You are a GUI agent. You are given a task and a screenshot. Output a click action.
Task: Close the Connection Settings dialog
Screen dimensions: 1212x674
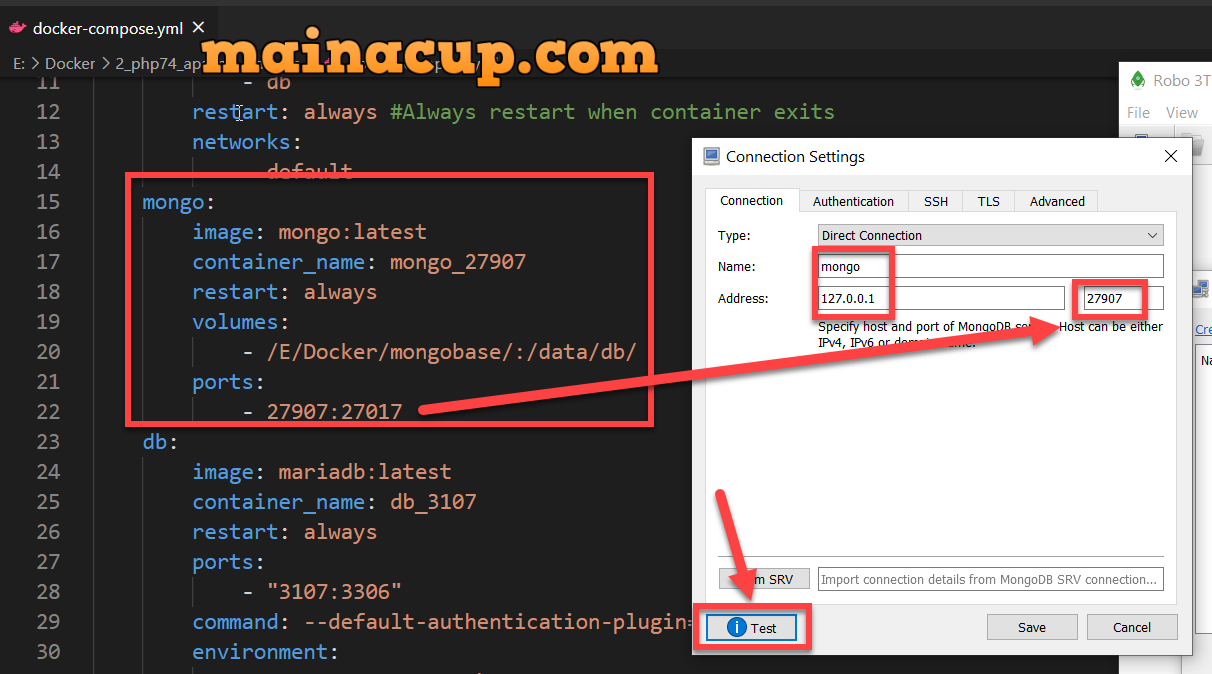[x=1171, y=156]
